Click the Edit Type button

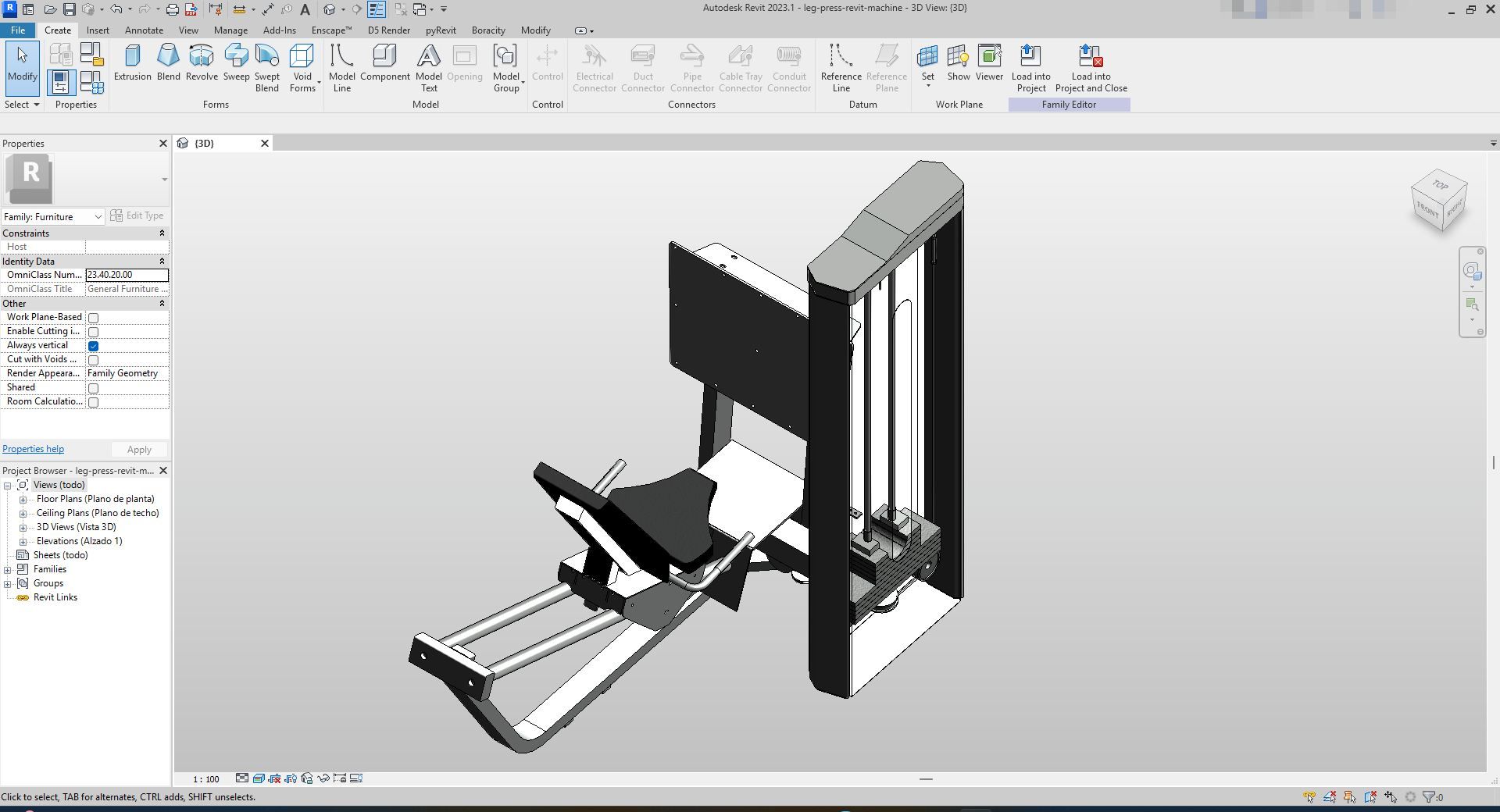pyautogui.click(x=137, y=215)
